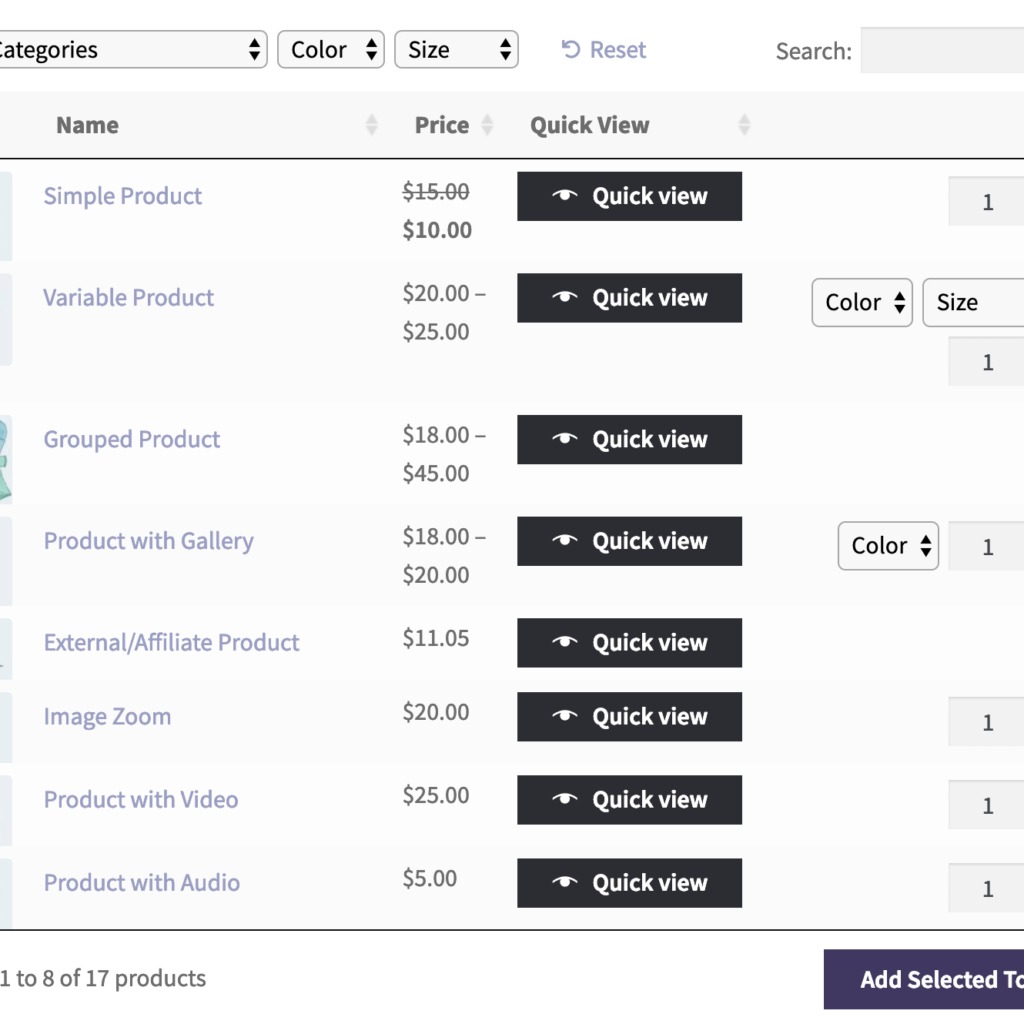Open Quick view for Product with Audio
The image size is (1024, 1024).
(629, 883)
